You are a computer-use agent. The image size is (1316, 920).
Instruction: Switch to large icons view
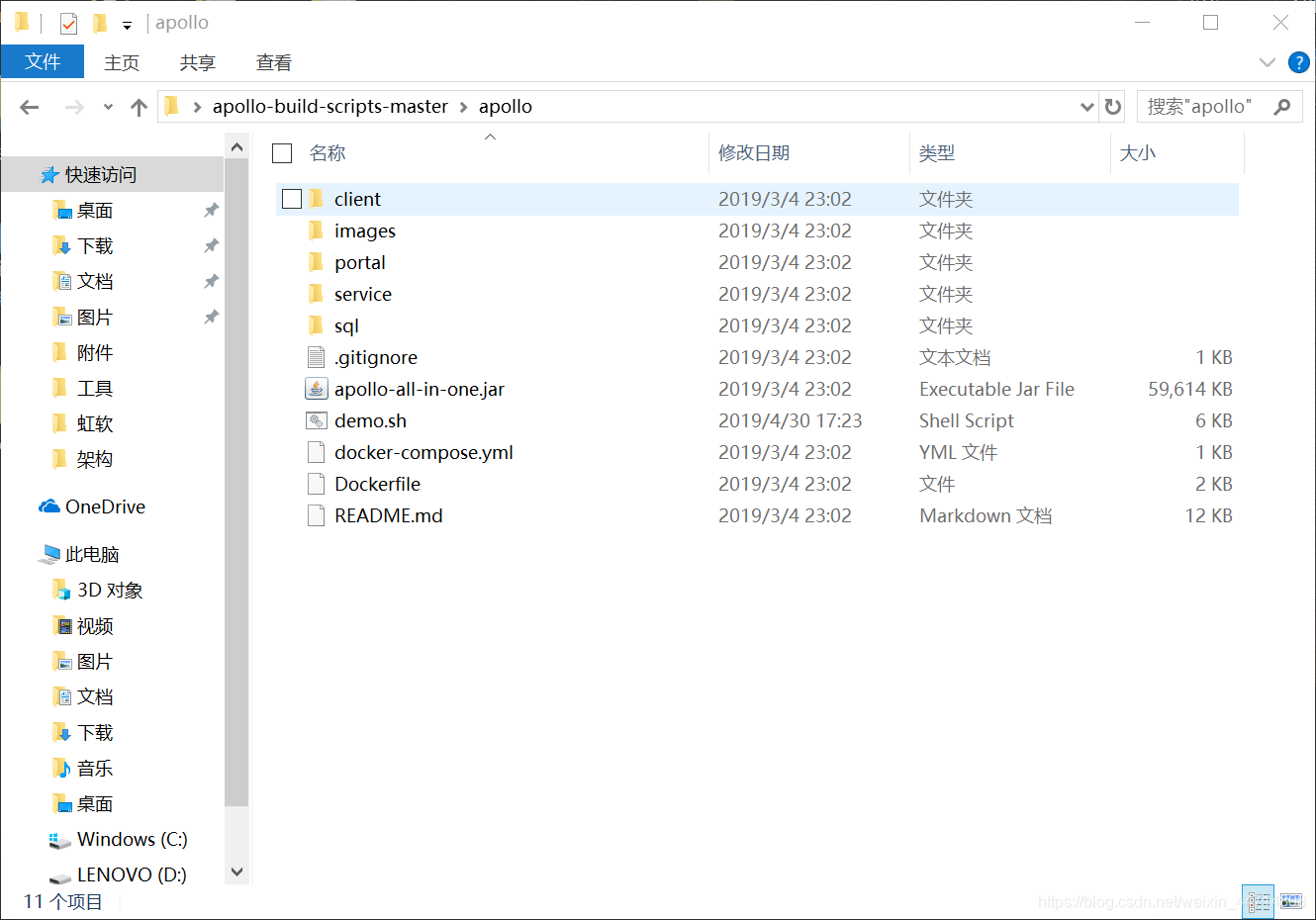[x=1292, y=901]
